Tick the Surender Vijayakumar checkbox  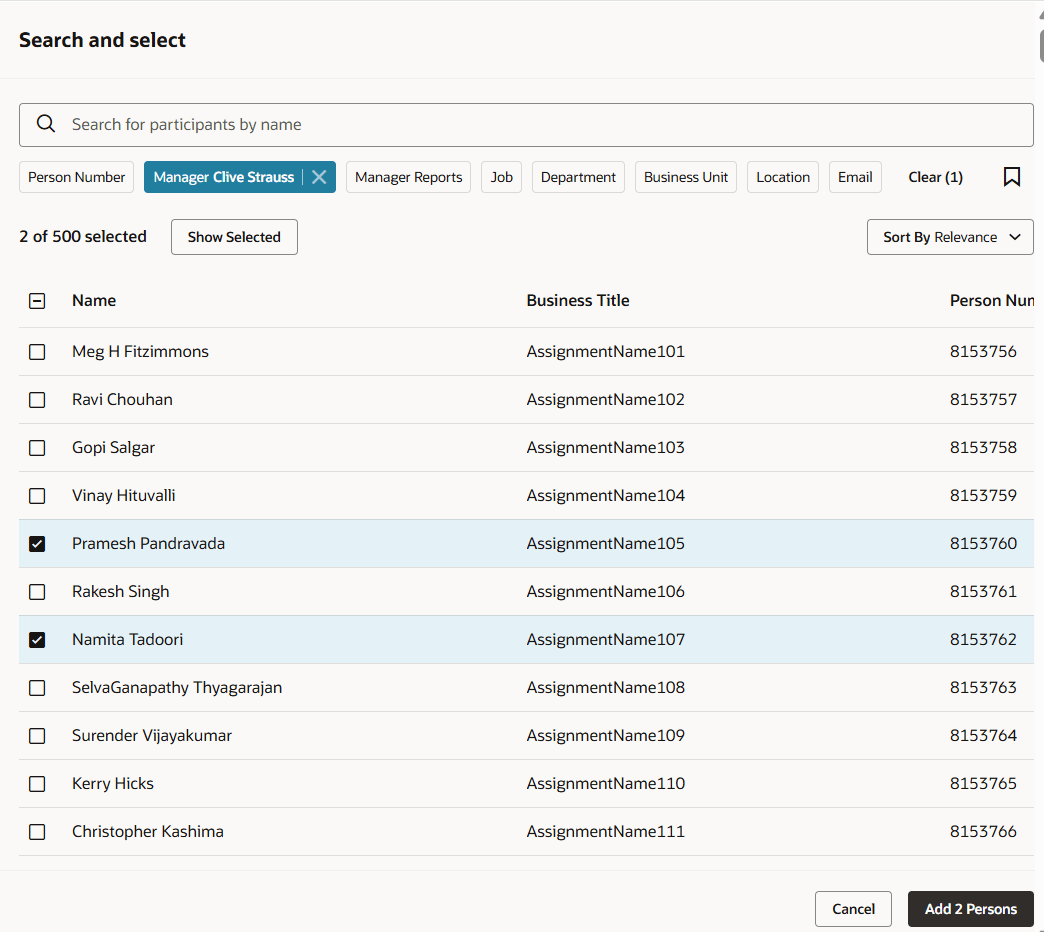pos(37,735)
